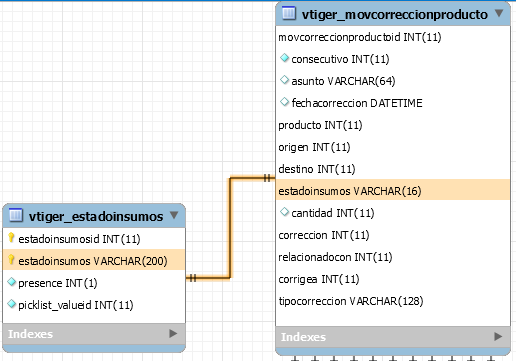
Task: Select the highlighted estadoinsumos VARCHAR(16) column
Action: [393, 191]
